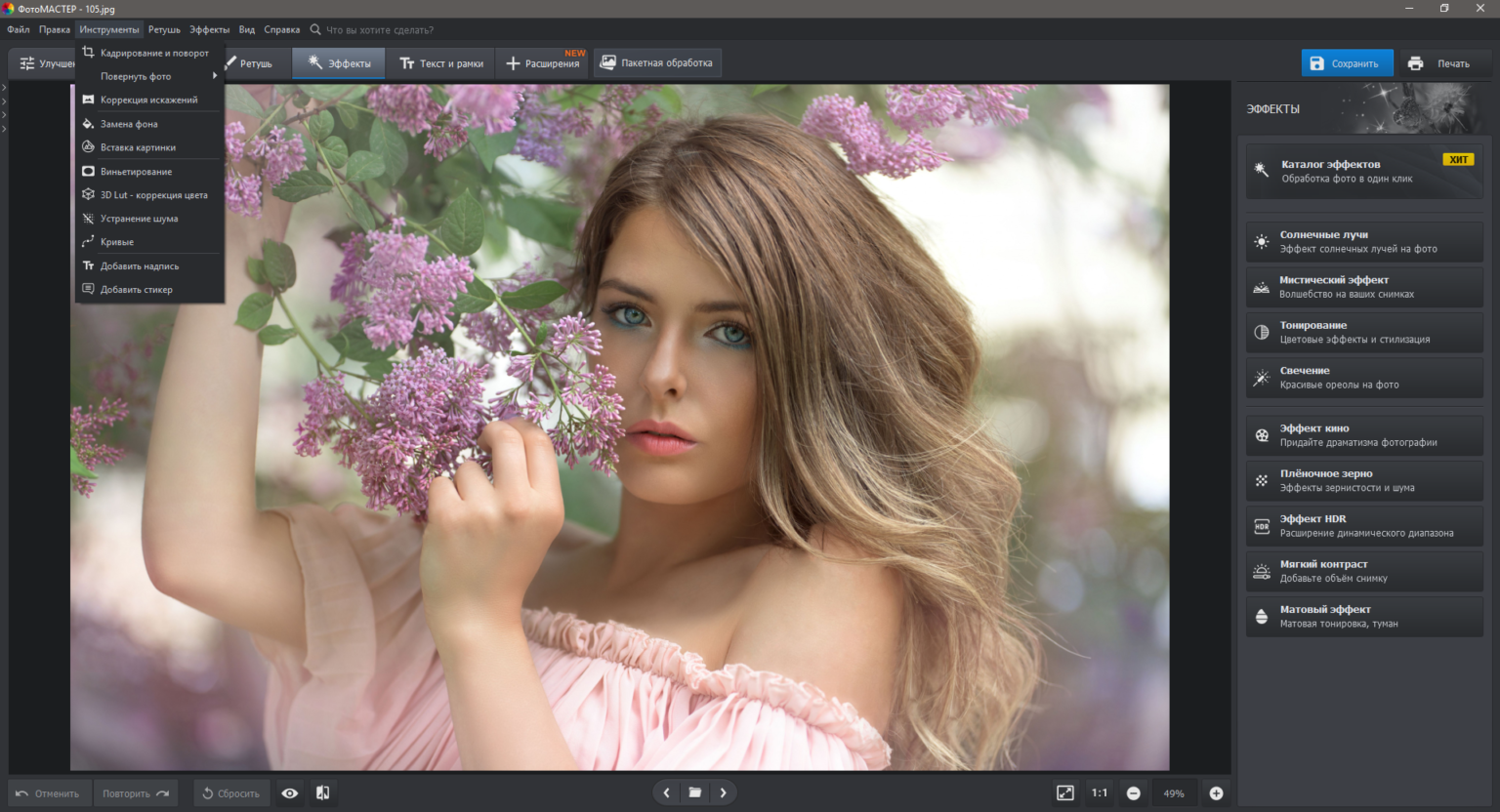Expand the topmost left-edge panel chevron
Viewport: 1500px width, 812px height.
[x=4, y=88]
